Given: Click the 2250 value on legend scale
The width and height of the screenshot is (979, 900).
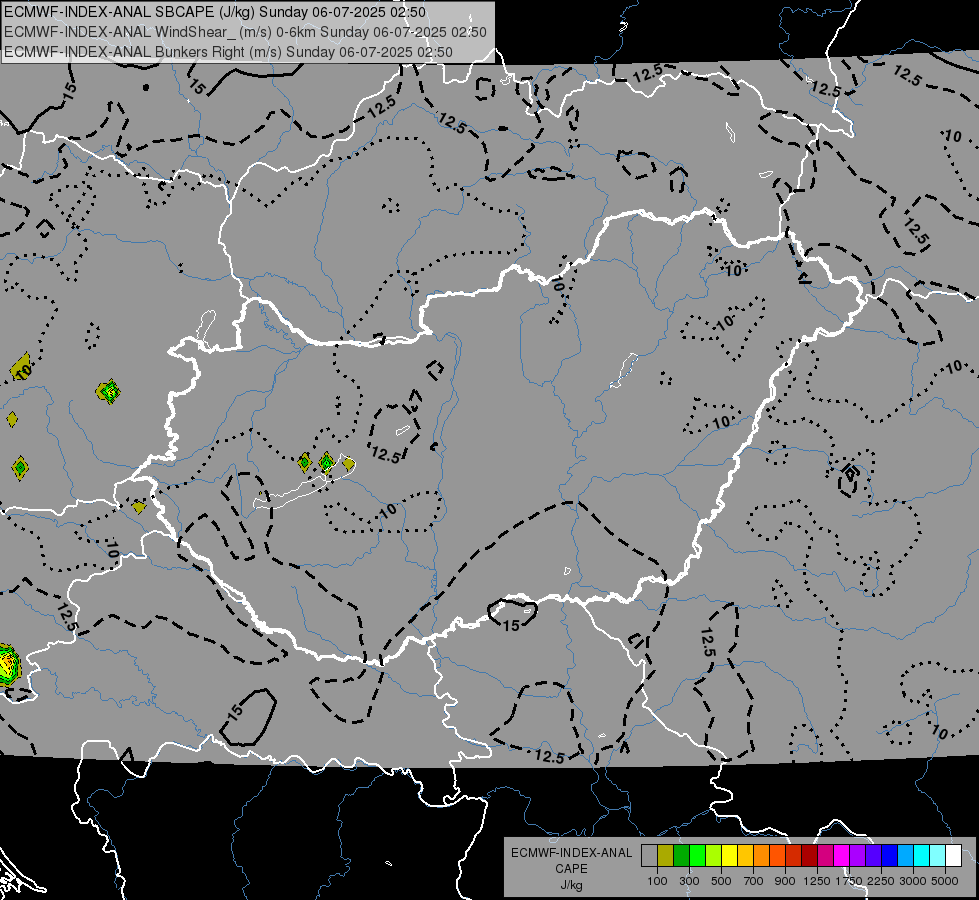Looking at the screenshot, I should pyautogui.click(x=881, y=881).
